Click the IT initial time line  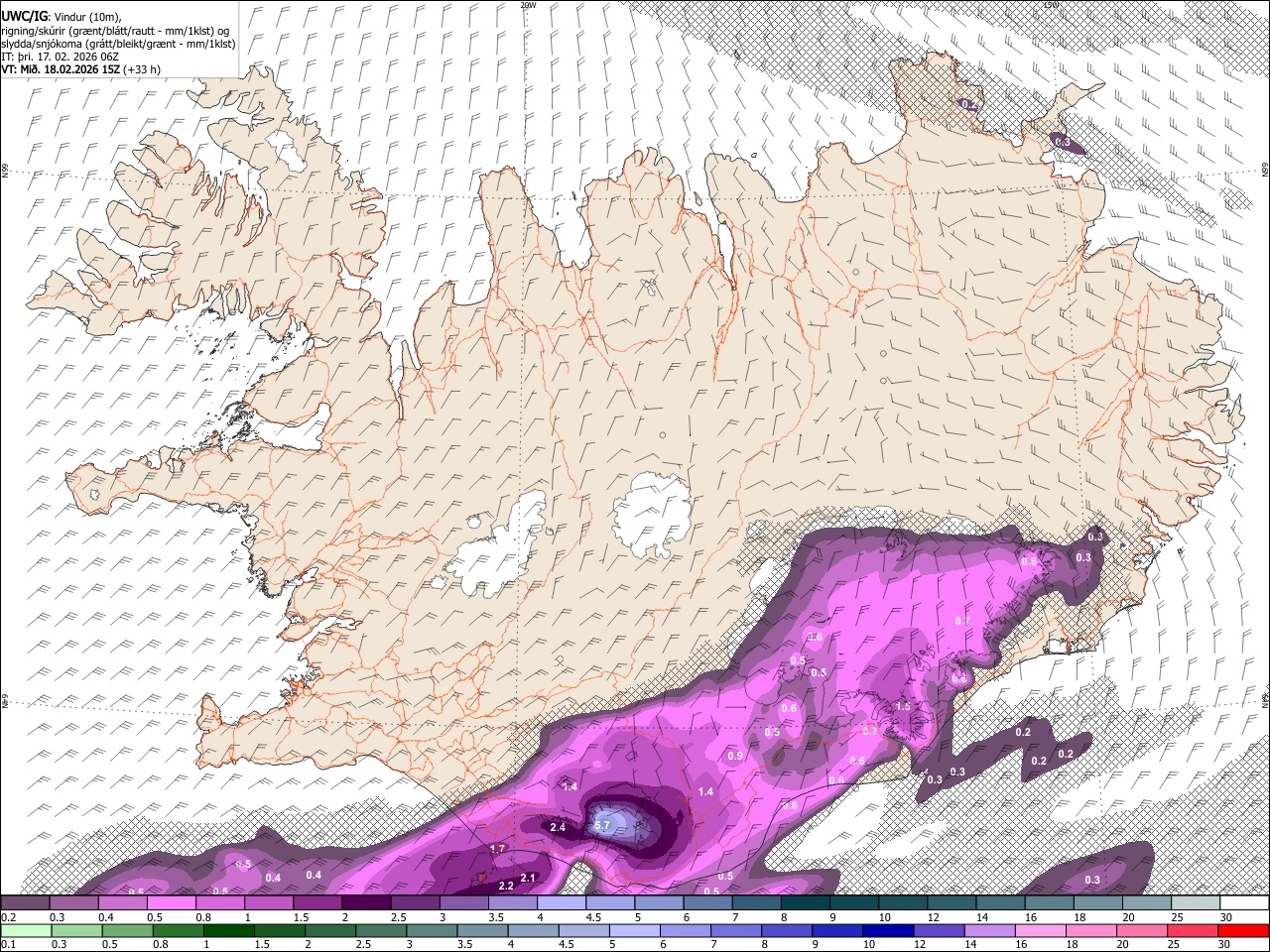coord(62,57)
